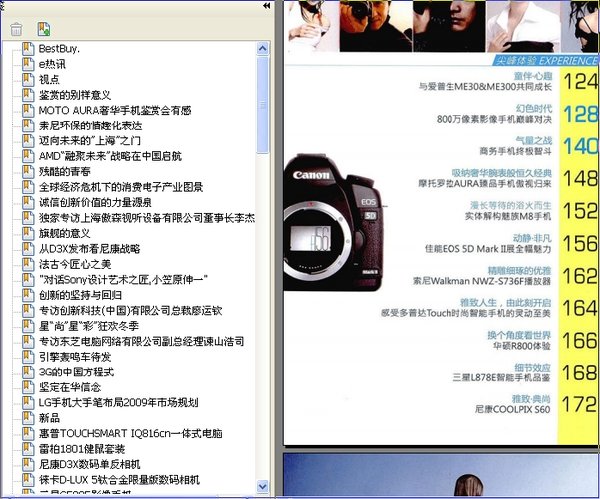Click the Canon EOS 5D camera image

(334, 222)
